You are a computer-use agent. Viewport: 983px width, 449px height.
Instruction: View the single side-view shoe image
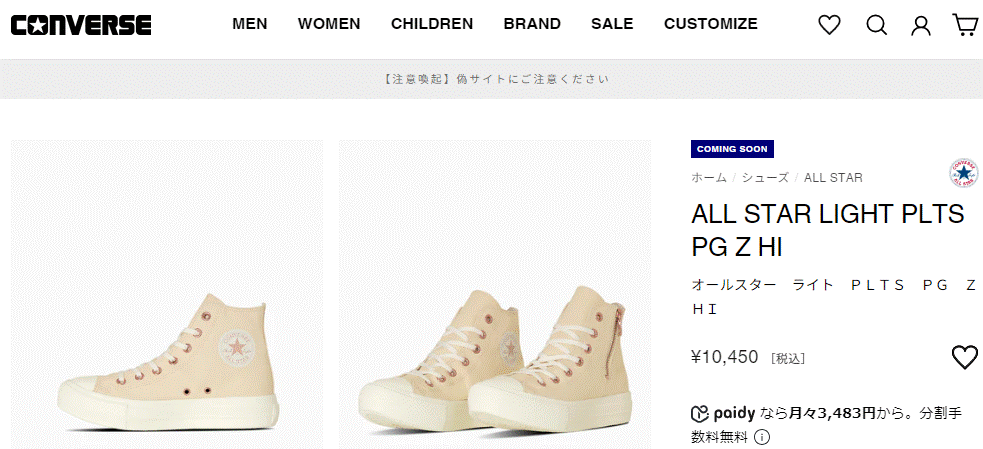click(x=166, y=295)
